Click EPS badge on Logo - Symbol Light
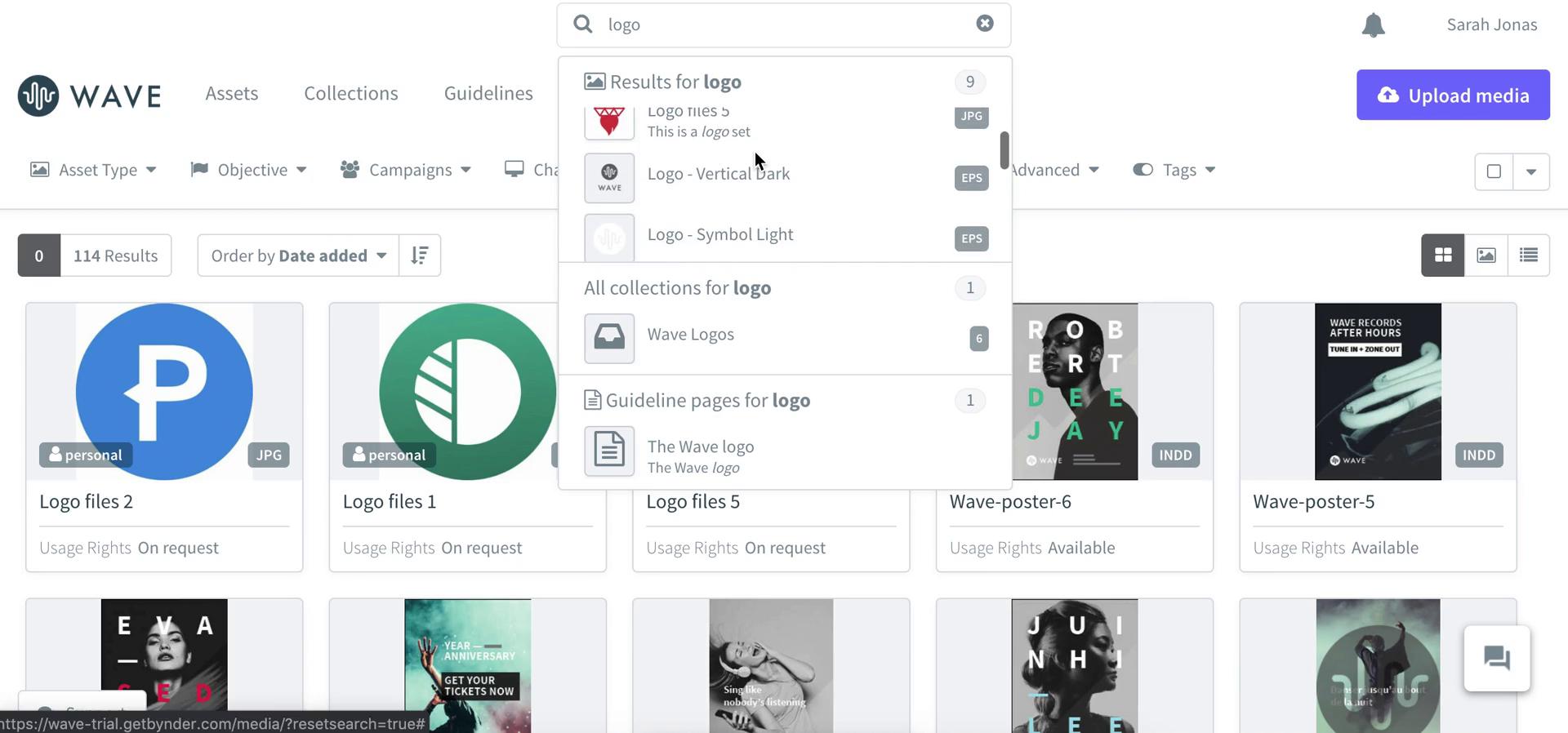1568x733 pixels. (972, 238)
